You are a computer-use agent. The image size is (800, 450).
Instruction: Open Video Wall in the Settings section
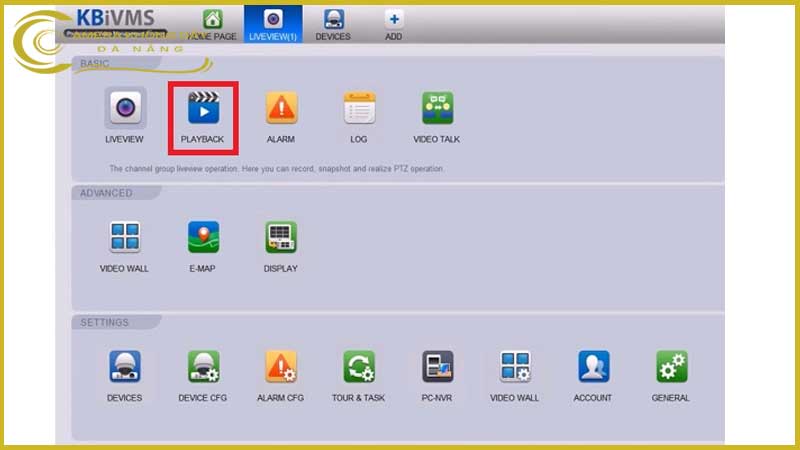click(x=515, y=367)
